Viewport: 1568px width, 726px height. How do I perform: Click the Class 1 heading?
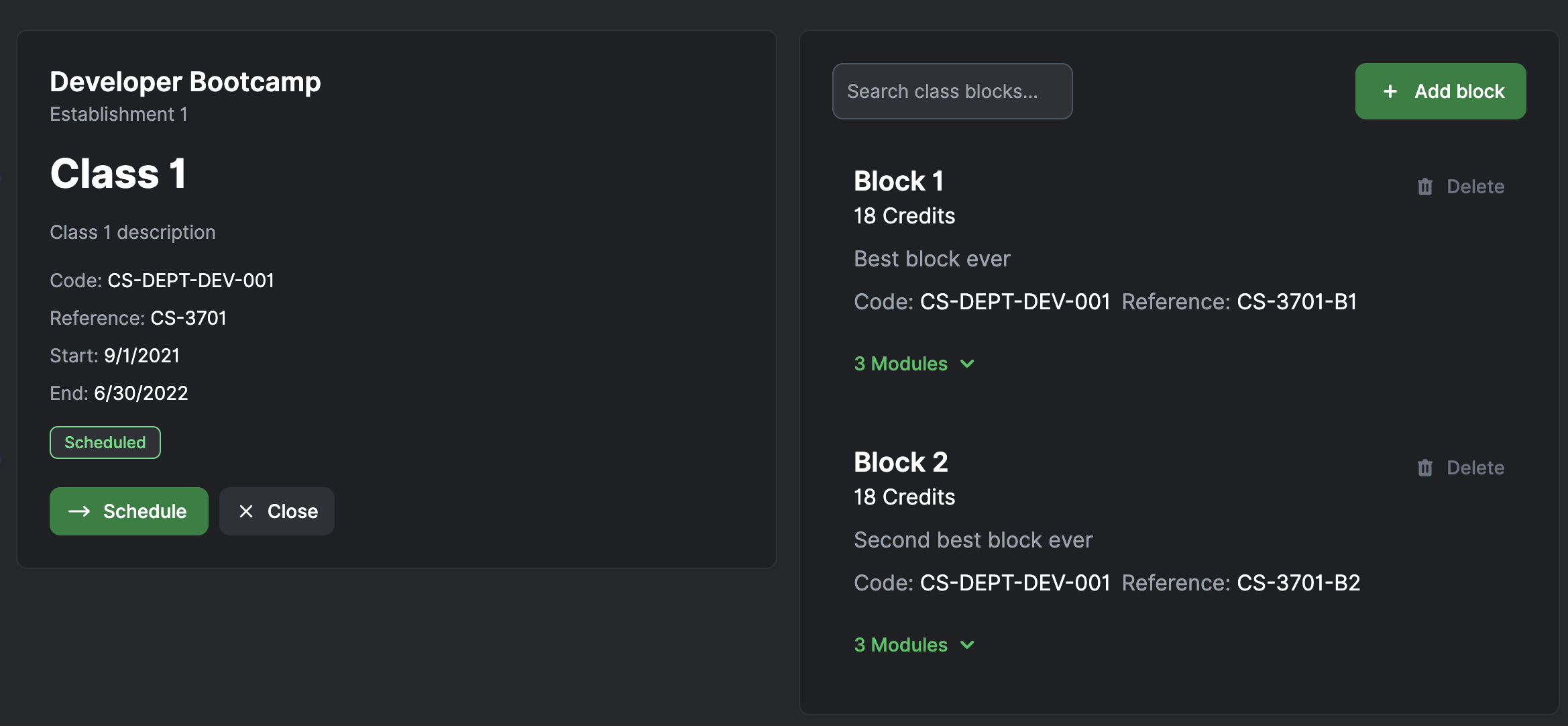[x=118, y=174]
